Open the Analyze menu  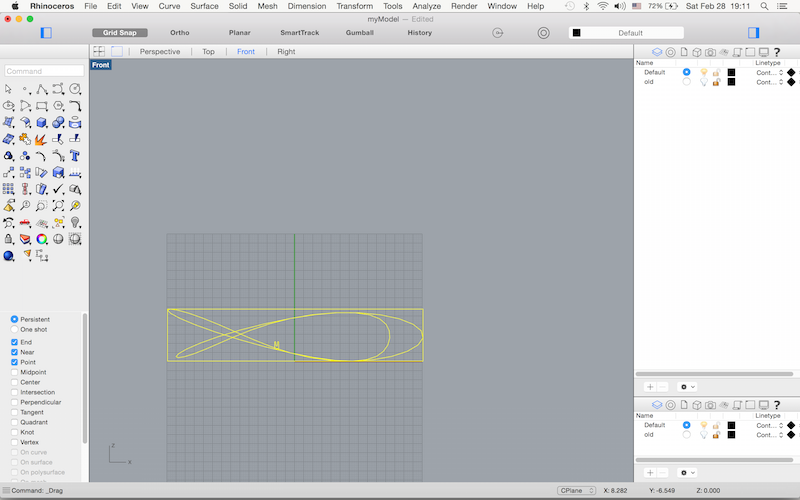tap(427, 6)
